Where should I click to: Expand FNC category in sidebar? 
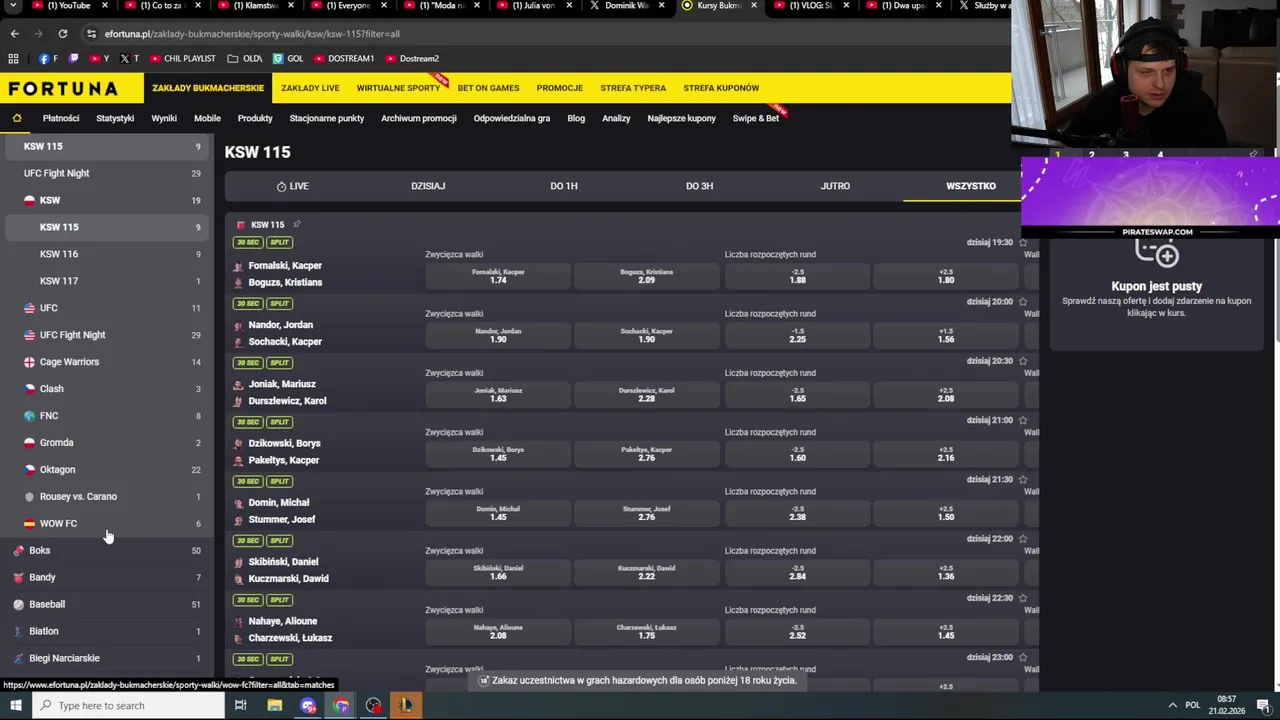coord(106,416)
